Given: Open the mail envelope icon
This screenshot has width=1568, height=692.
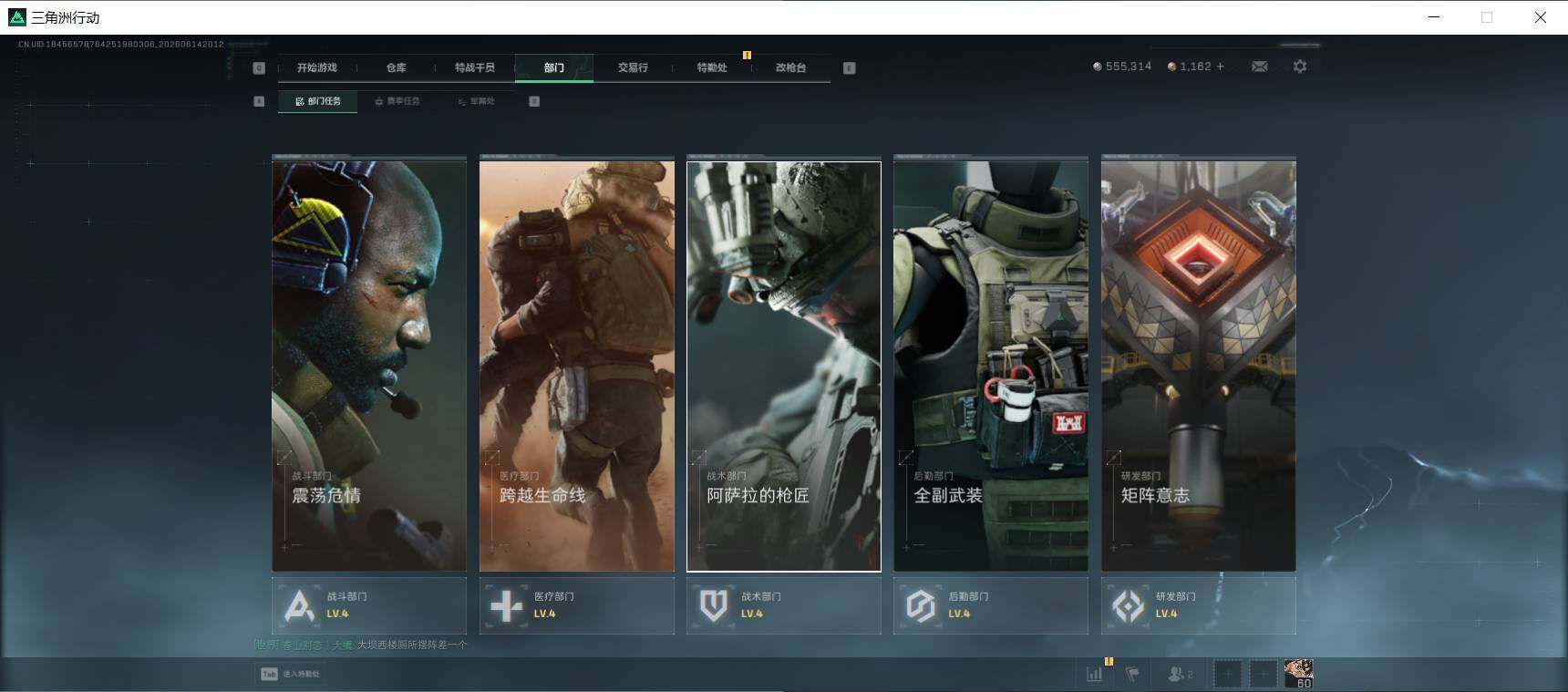Looking at the screenshot, I should click(x=1260, y=67).
